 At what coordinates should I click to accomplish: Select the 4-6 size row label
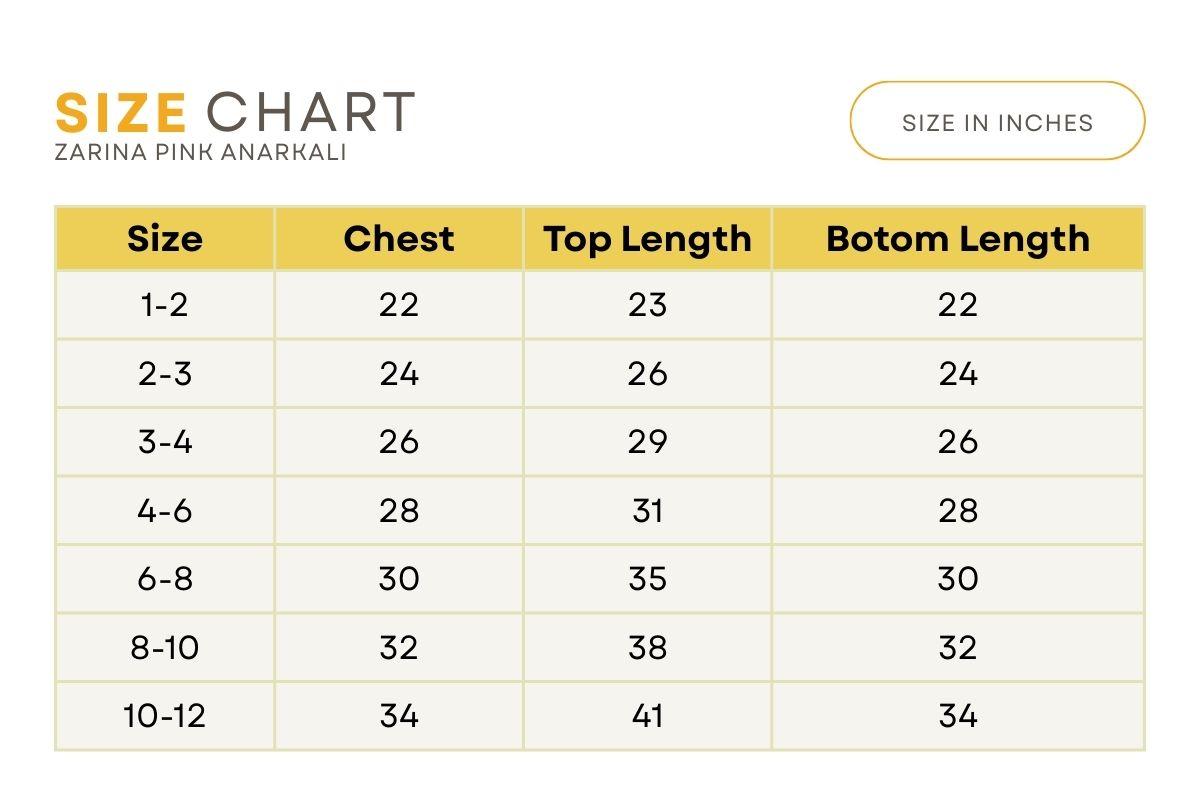(x=165, y=511)
